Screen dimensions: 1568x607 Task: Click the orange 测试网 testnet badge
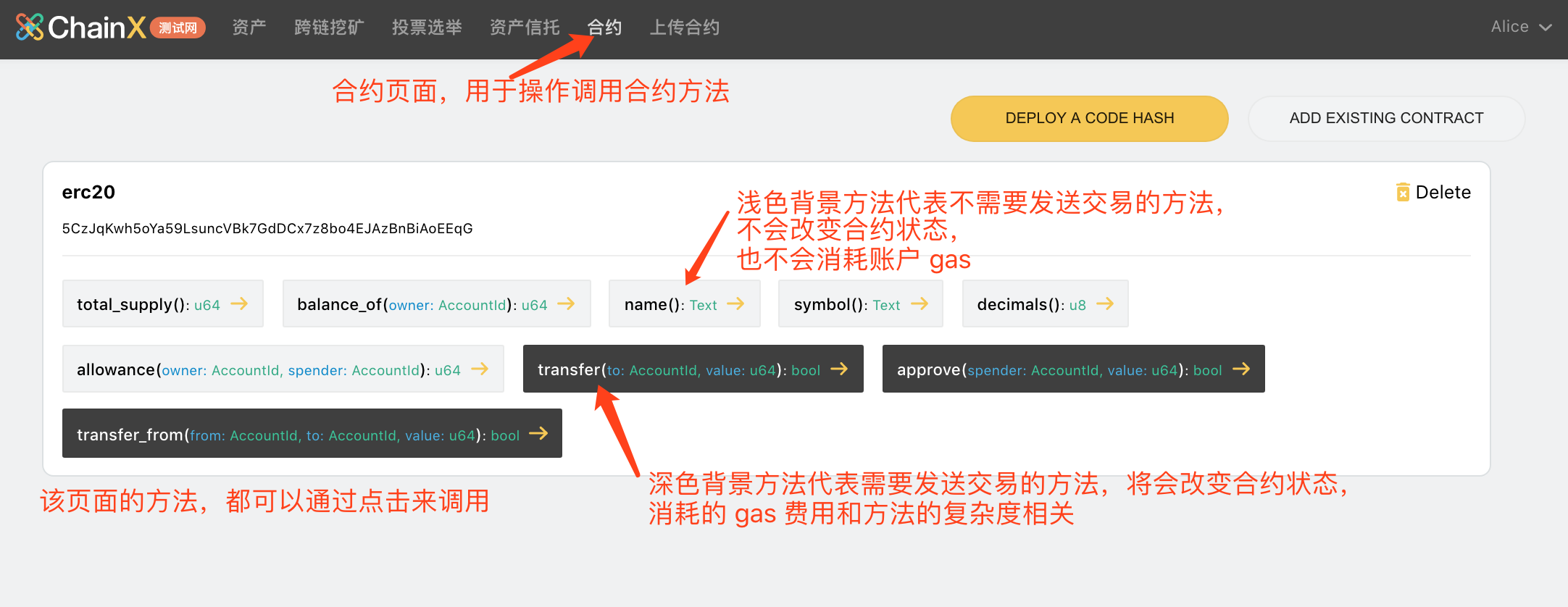click(x=178, y=28)
